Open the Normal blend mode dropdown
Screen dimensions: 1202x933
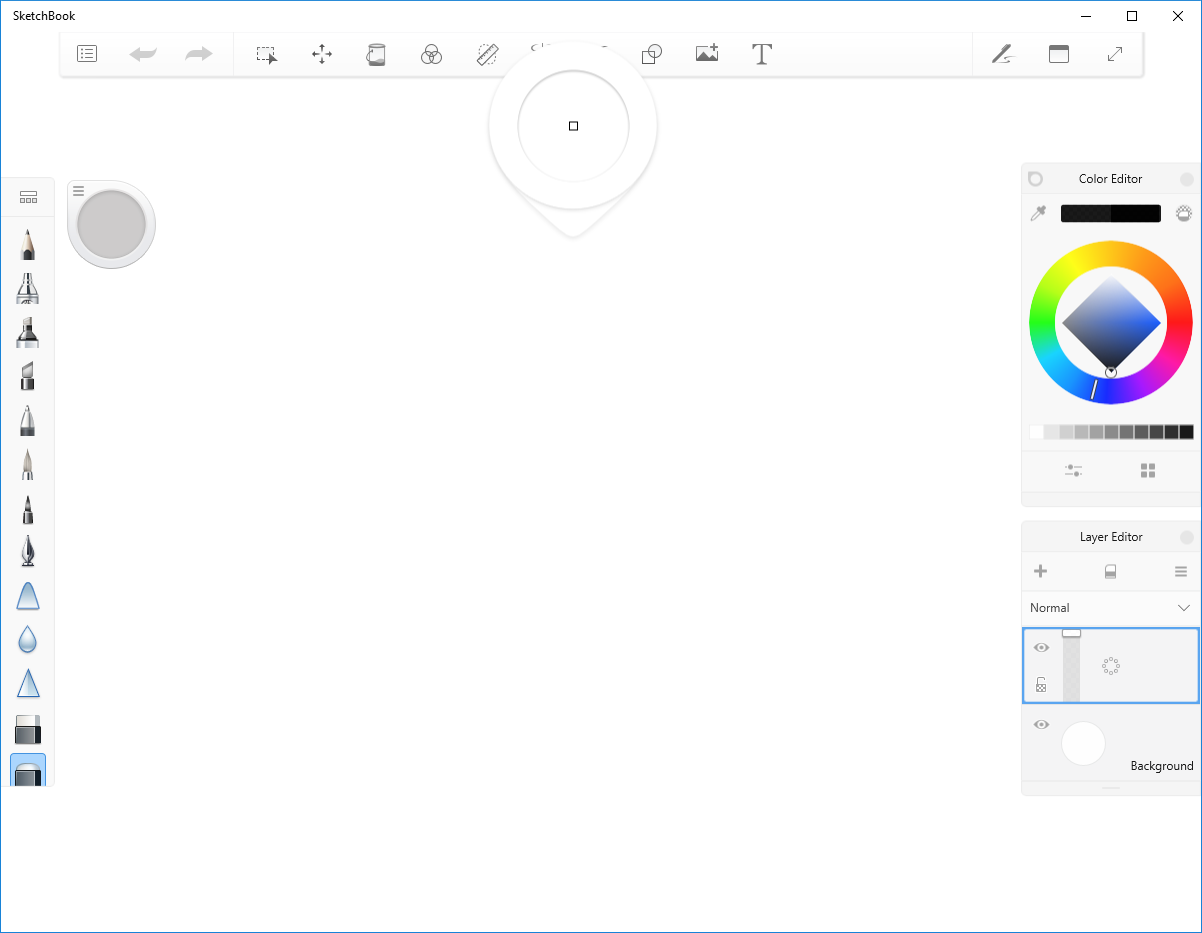point(1110,608)
